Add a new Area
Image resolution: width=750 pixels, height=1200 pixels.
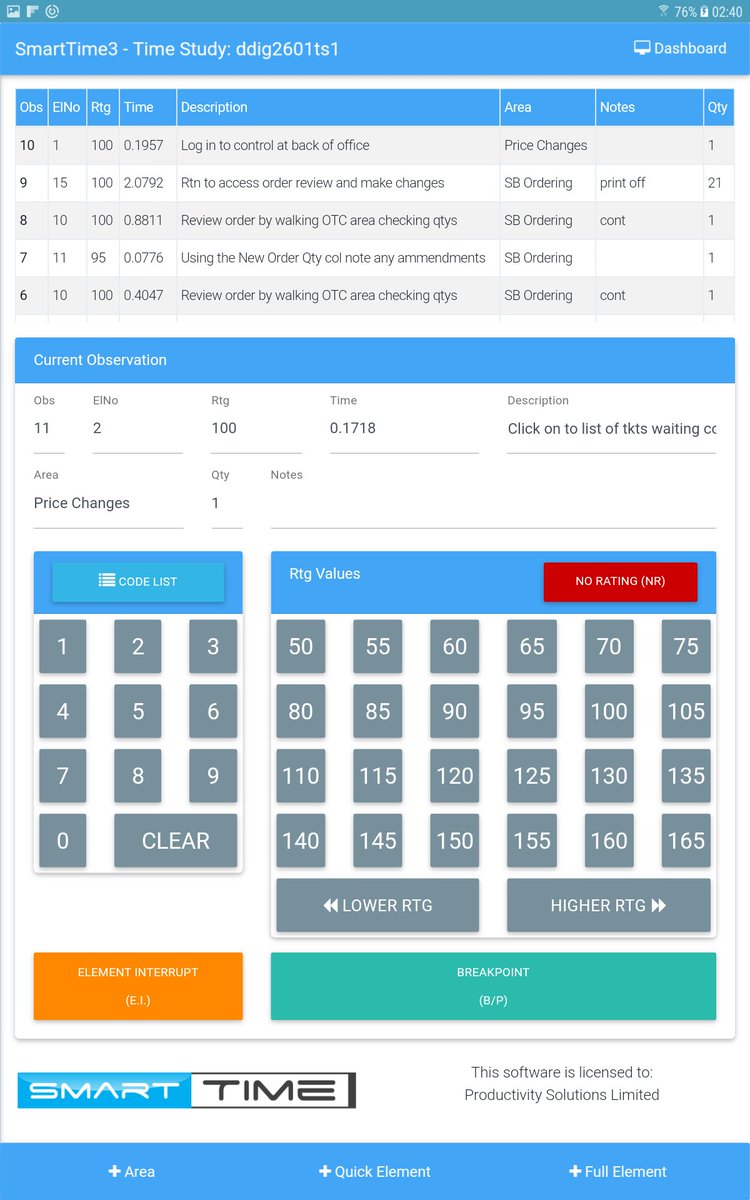point(132,1171)
